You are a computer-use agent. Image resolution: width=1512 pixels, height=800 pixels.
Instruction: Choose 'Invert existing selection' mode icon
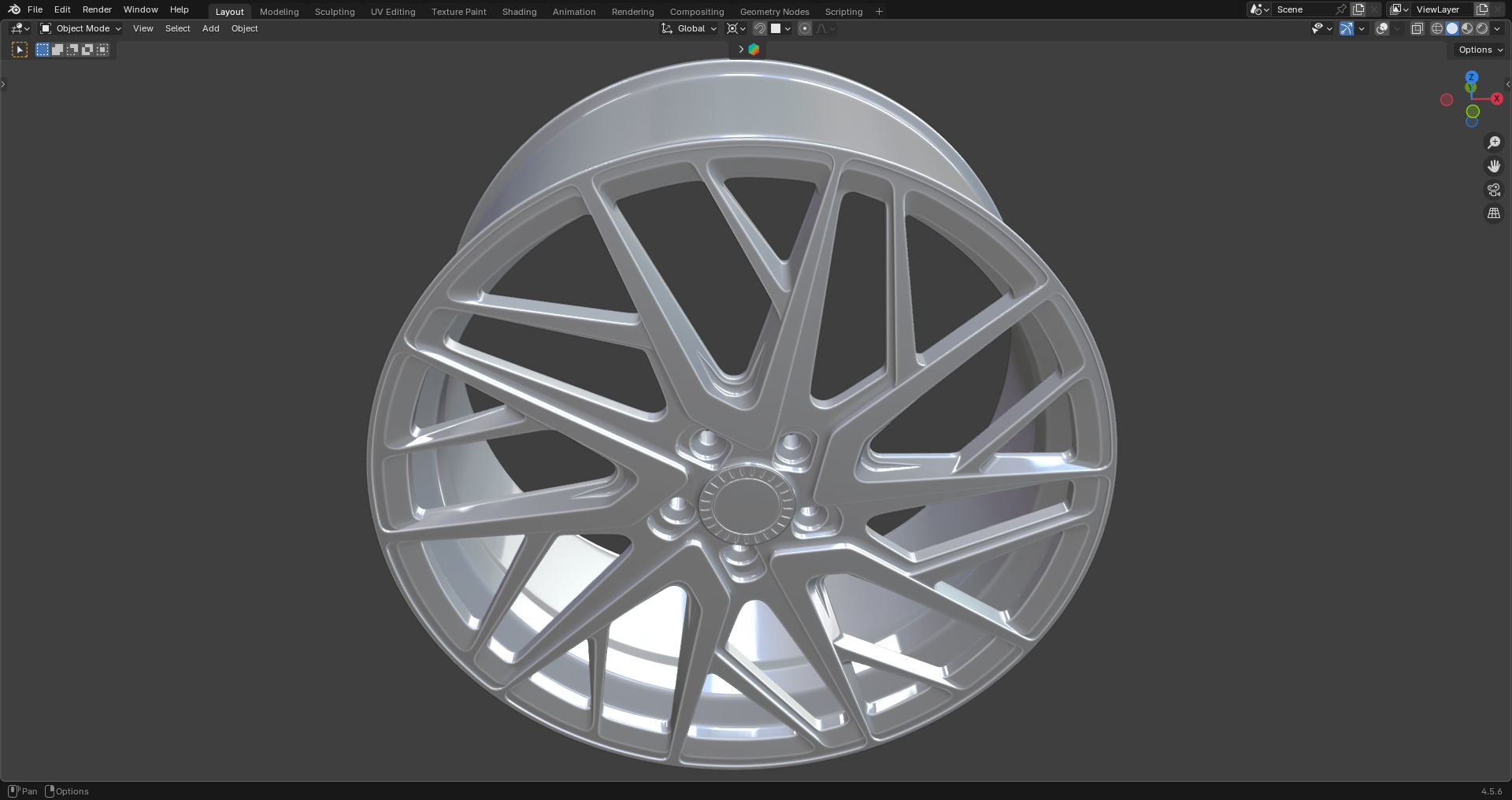pos(87,50)
